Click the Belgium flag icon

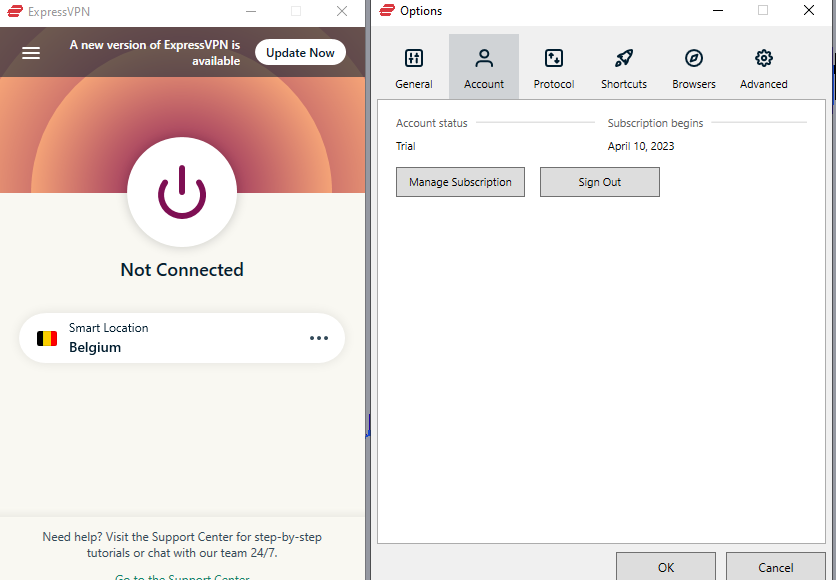(47, 338)
